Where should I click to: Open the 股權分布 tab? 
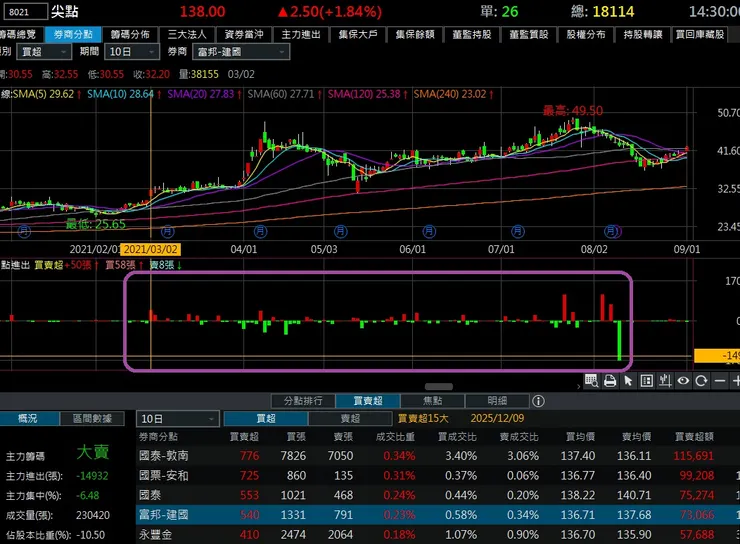(x=586, y=34)
